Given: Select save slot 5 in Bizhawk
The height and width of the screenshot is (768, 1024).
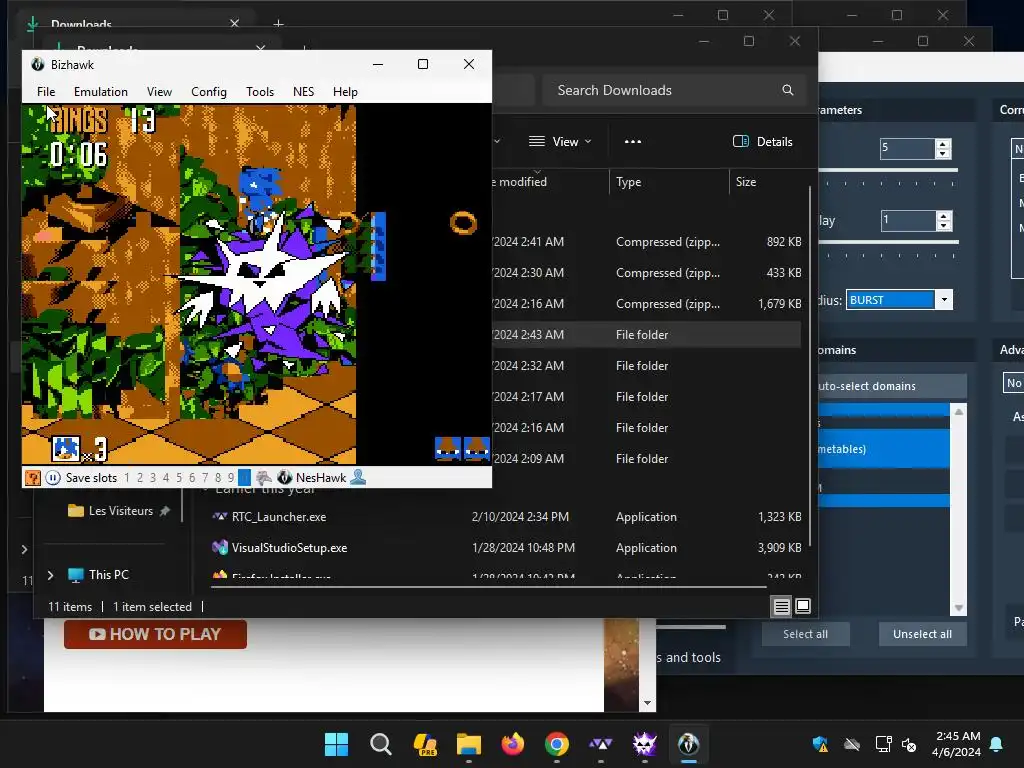Looking at the screenshot, I should (x=179, y=478).
